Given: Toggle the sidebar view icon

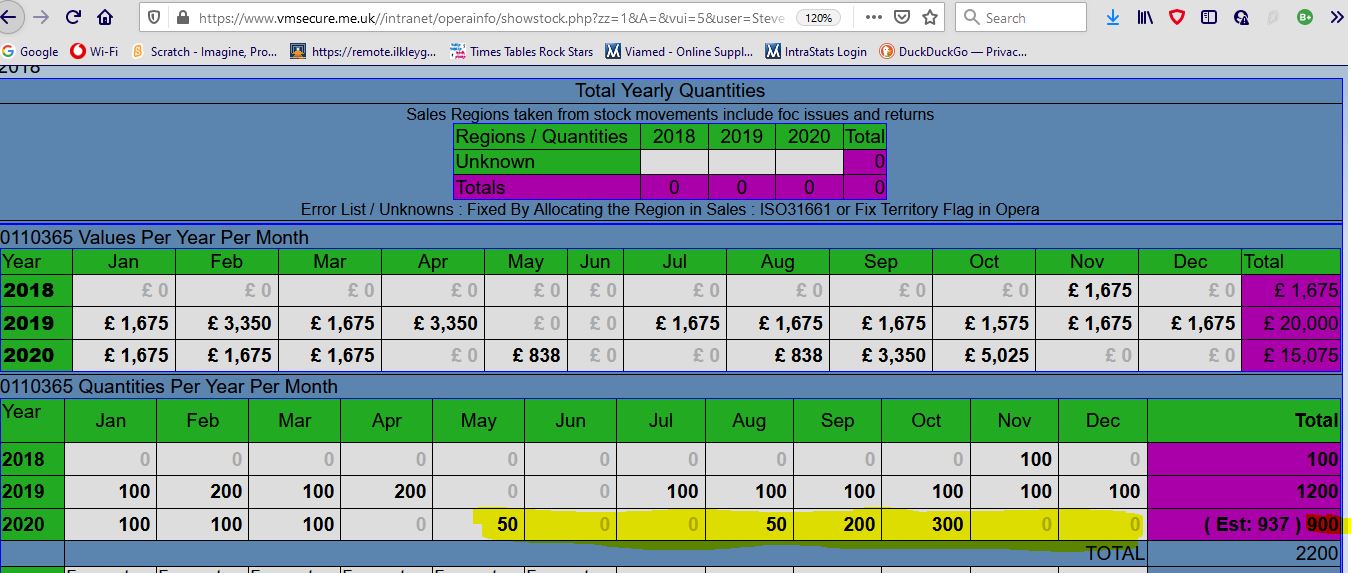Looking at the screenshot, I should point(1209,17).
